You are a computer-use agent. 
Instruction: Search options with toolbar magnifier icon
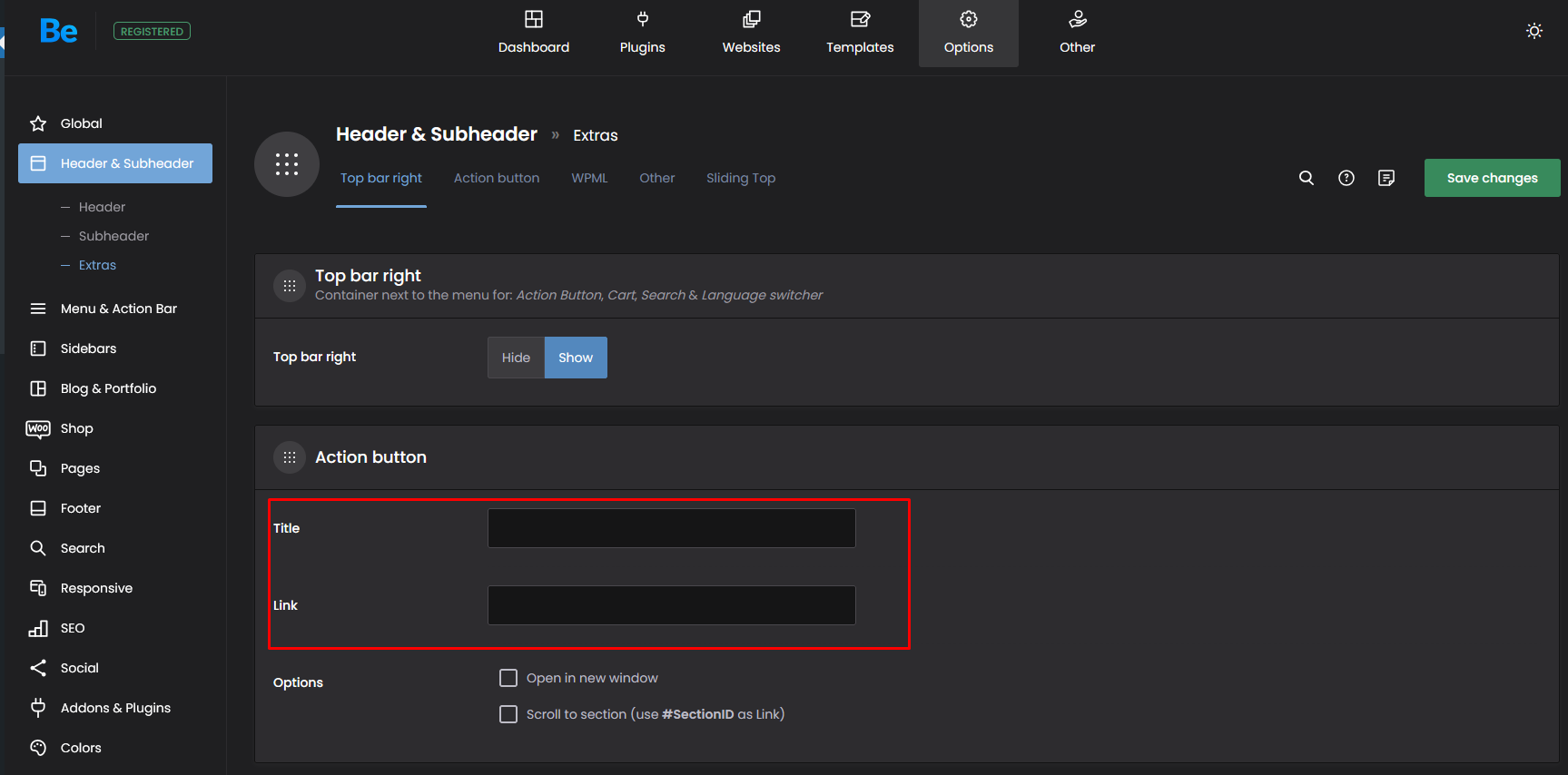[x=1307, y=178]
